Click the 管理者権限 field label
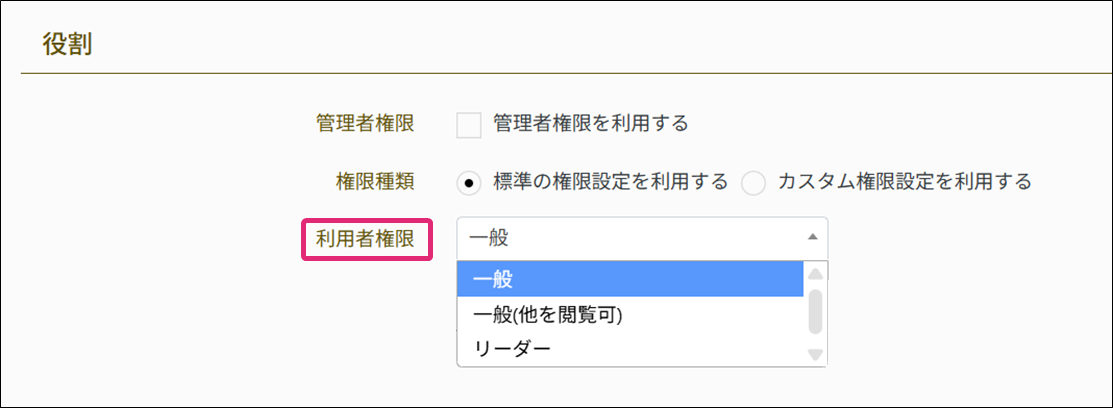The width and height of the screenshot is (1113, 408). click(x=365, y=124)
